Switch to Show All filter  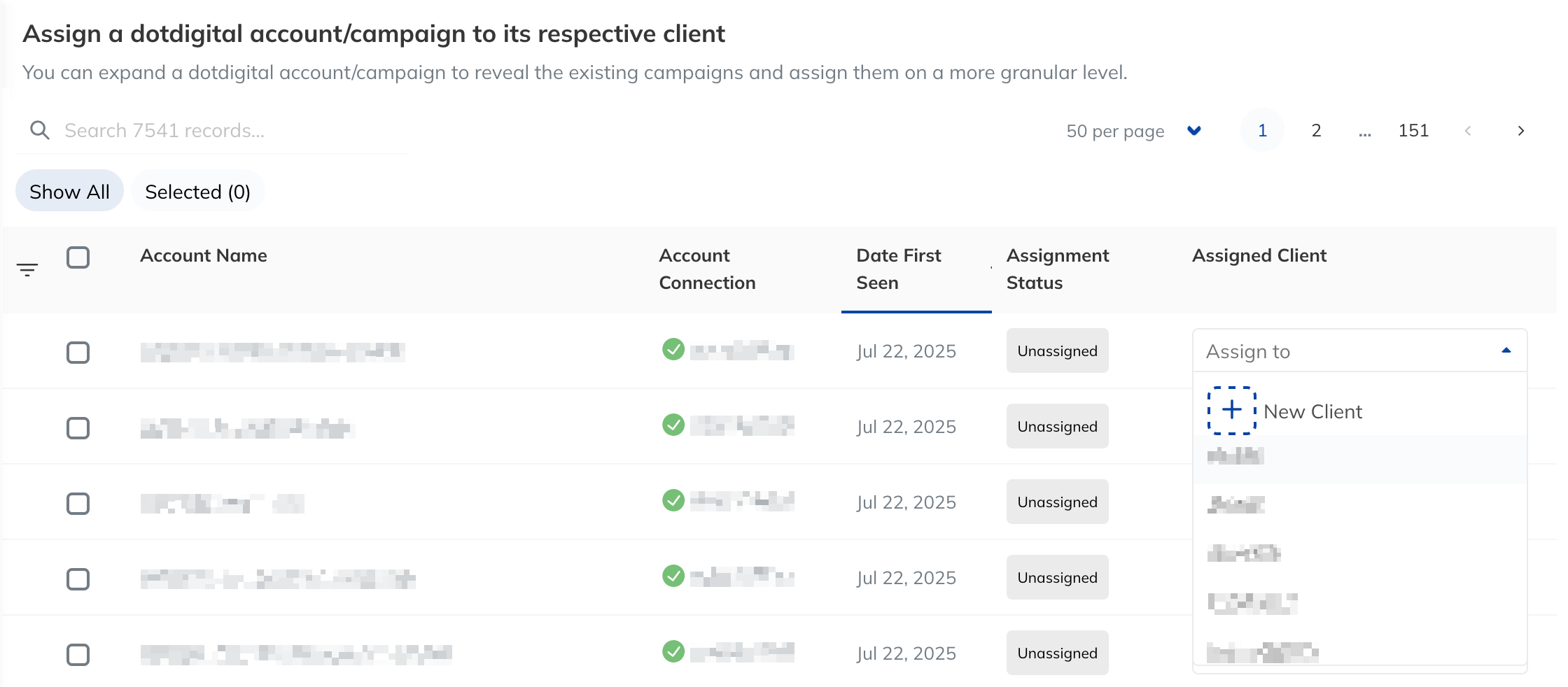(x=69, y=191)
